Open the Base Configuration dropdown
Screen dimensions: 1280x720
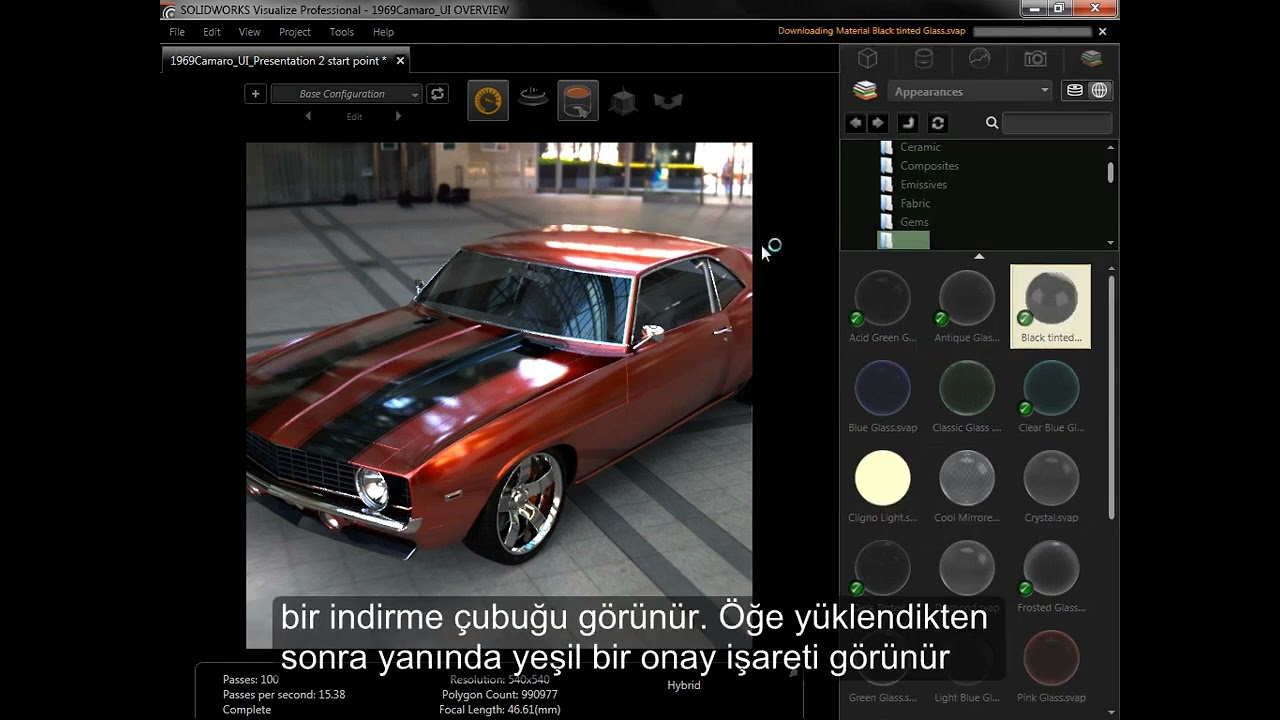[346, 94]
